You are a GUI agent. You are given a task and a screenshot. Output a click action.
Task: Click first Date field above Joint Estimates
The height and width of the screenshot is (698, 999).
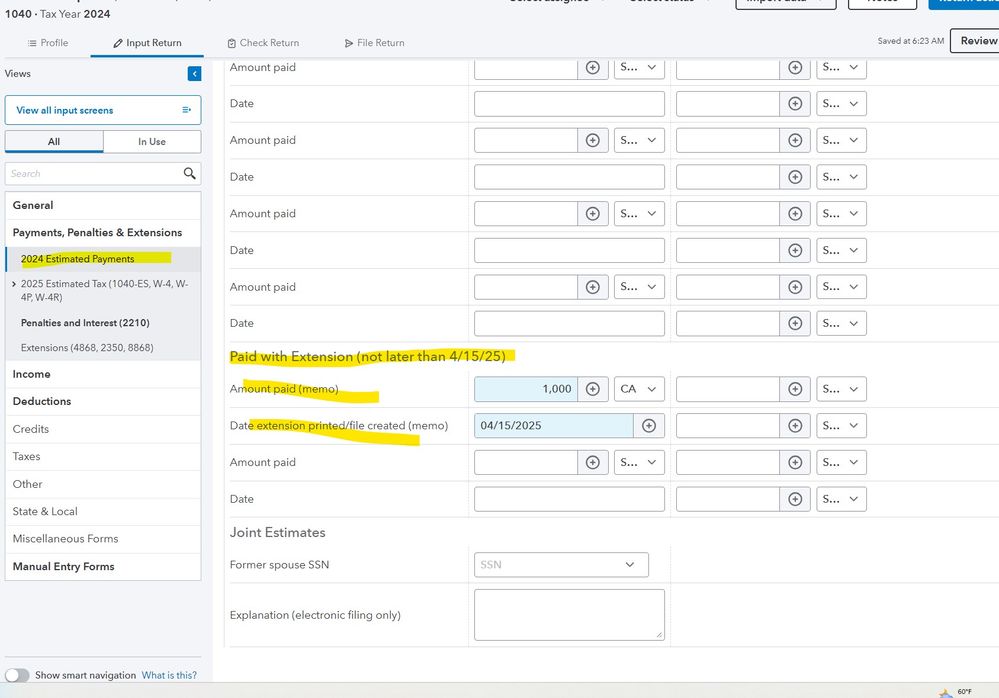point(569,499)
